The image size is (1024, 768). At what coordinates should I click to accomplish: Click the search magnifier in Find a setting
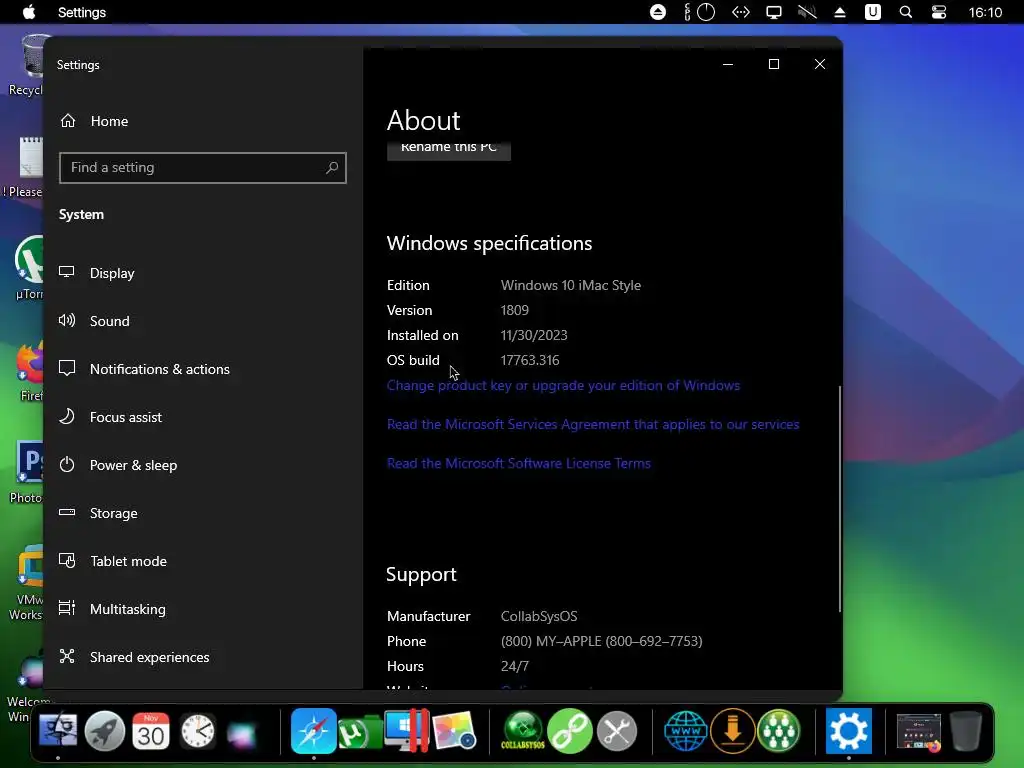click(x=332, y=168)
